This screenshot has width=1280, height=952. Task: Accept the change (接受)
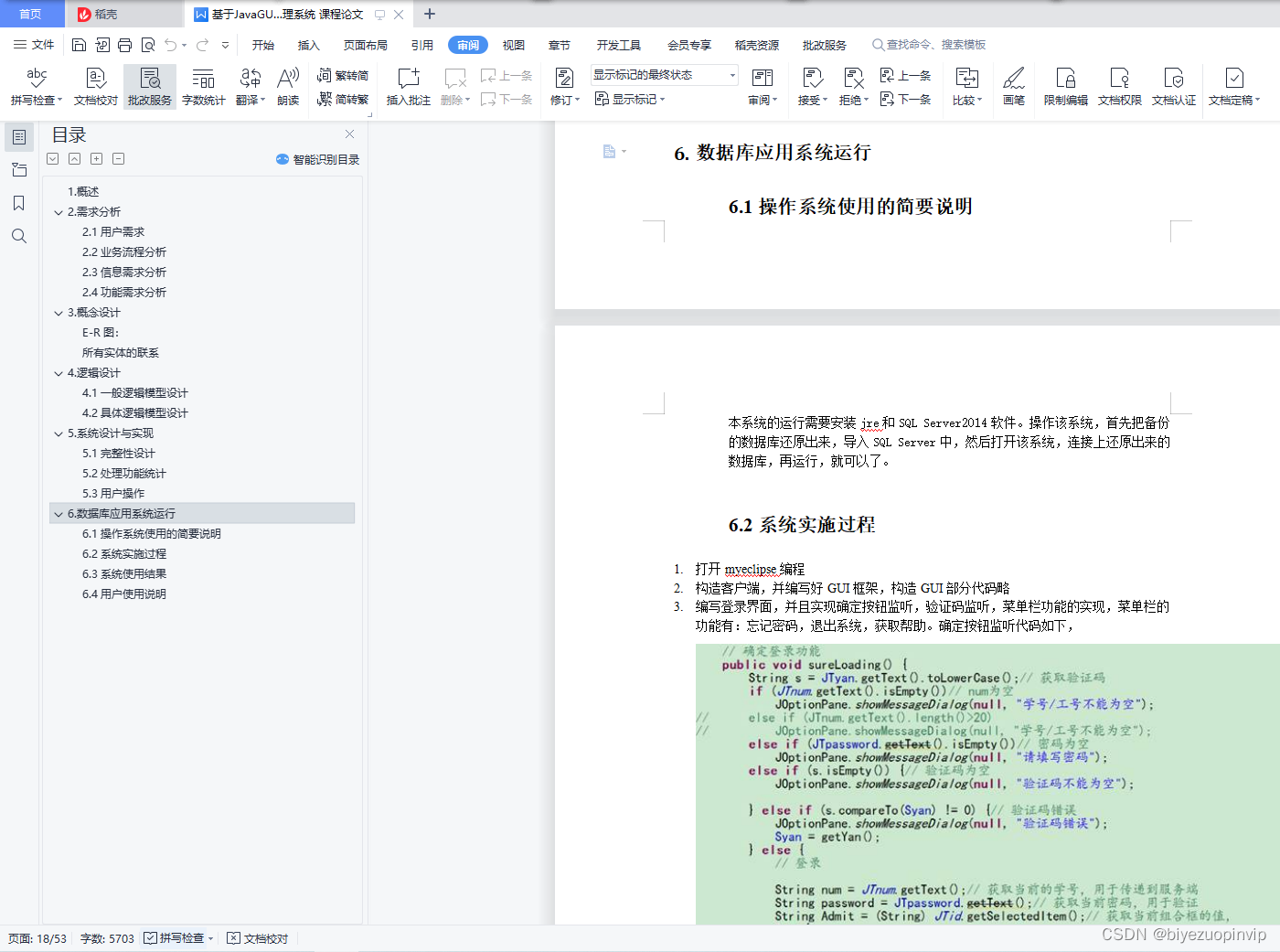pyautogui.click(x=812, y=87)
